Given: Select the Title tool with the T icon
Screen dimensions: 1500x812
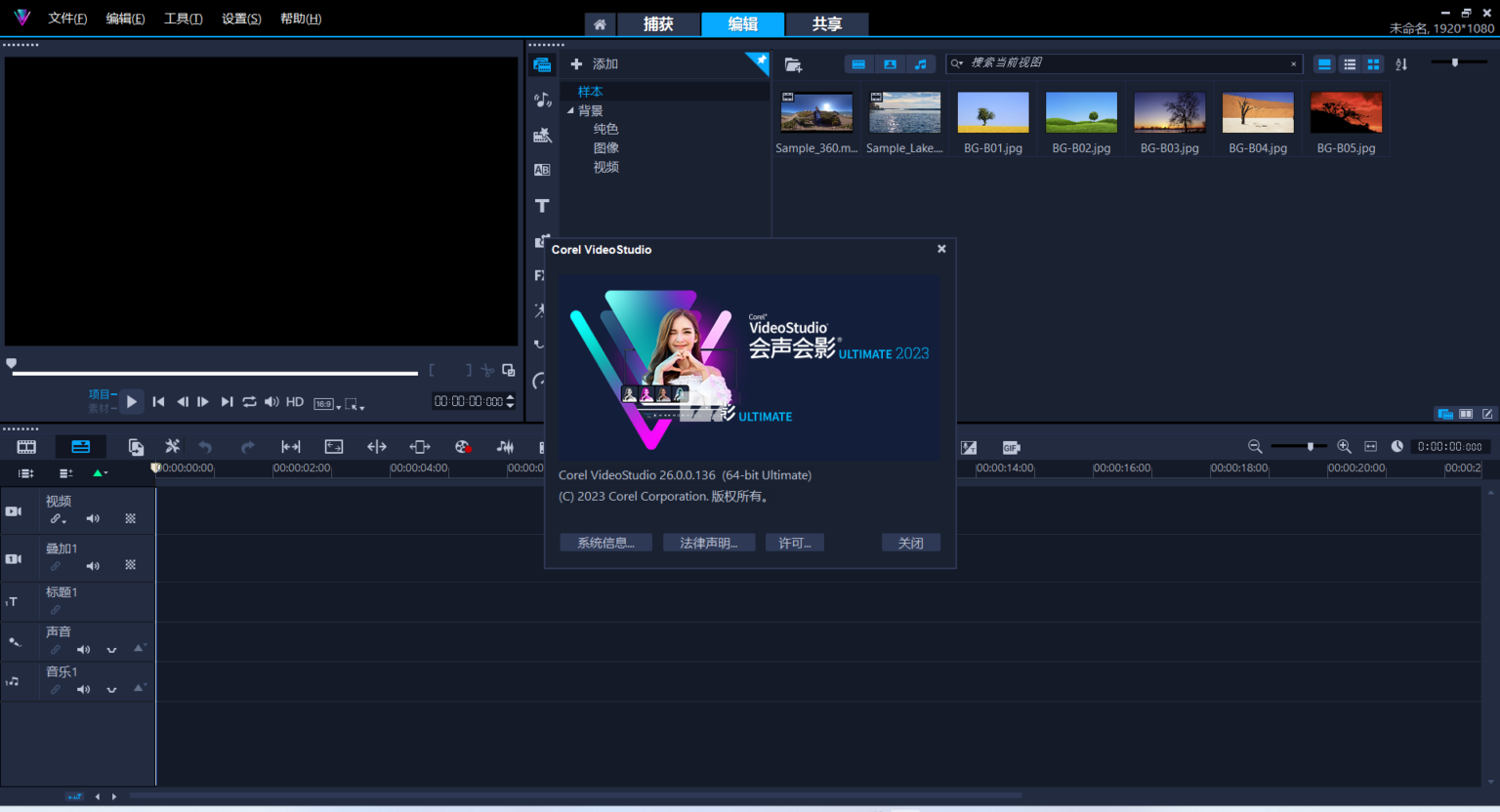Looking at the screenshot, I should [x=543, y=206].
